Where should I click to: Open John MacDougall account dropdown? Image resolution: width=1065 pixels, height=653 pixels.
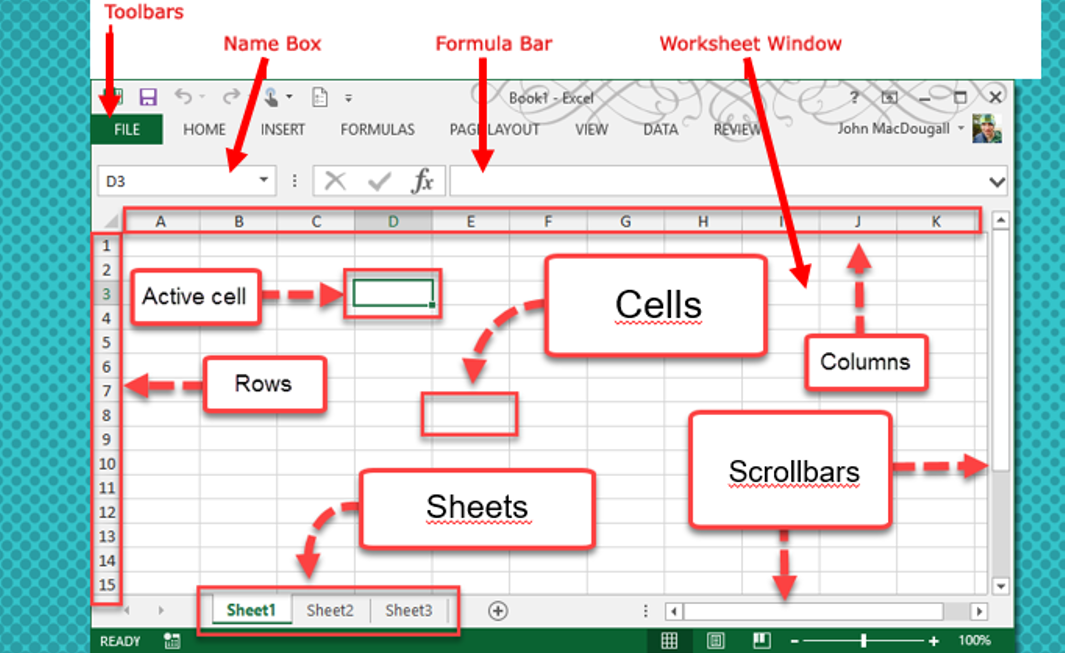(x=962, y=129)
